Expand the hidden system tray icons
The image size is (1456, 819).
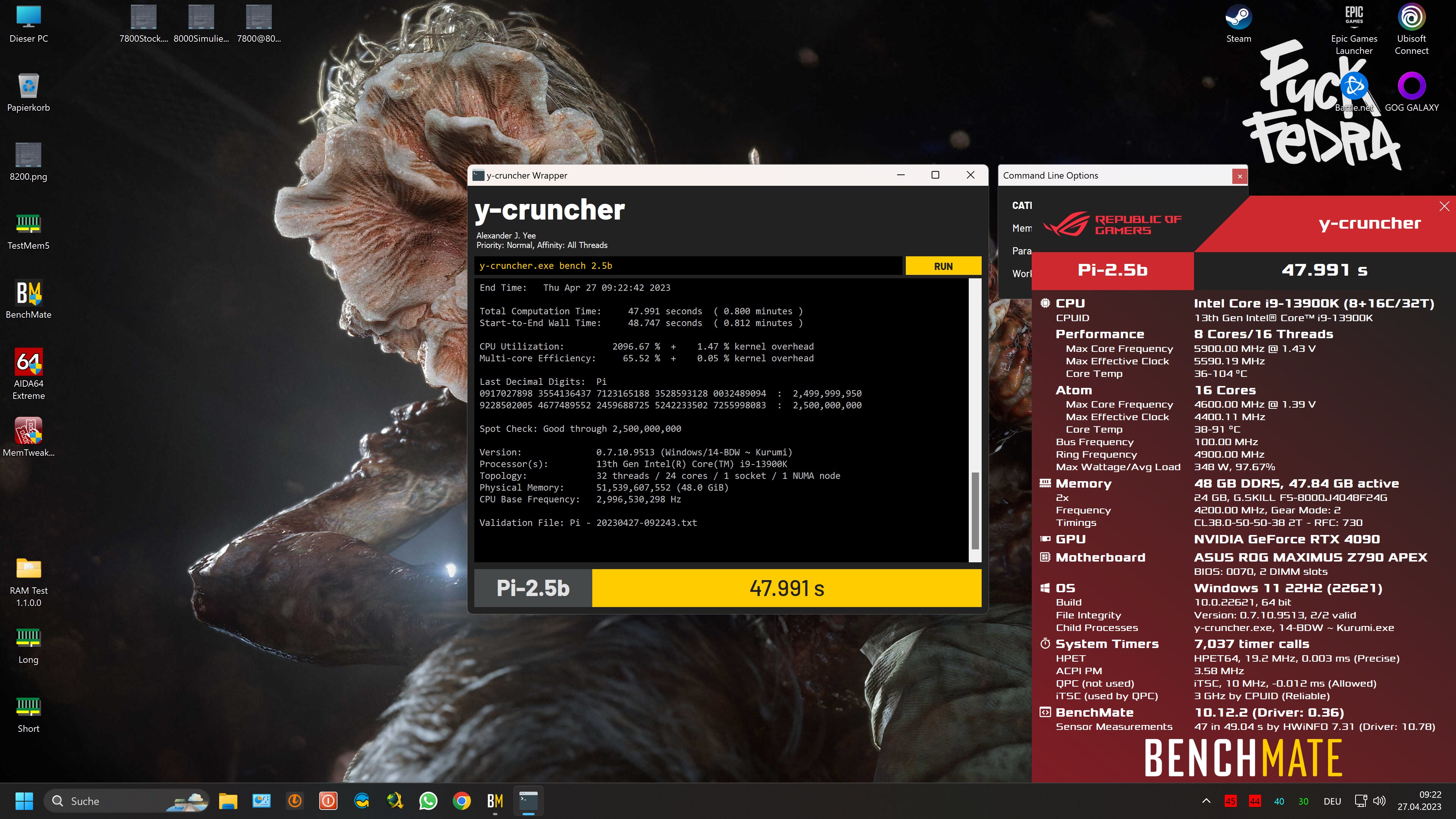click(x=1206, y=801)
